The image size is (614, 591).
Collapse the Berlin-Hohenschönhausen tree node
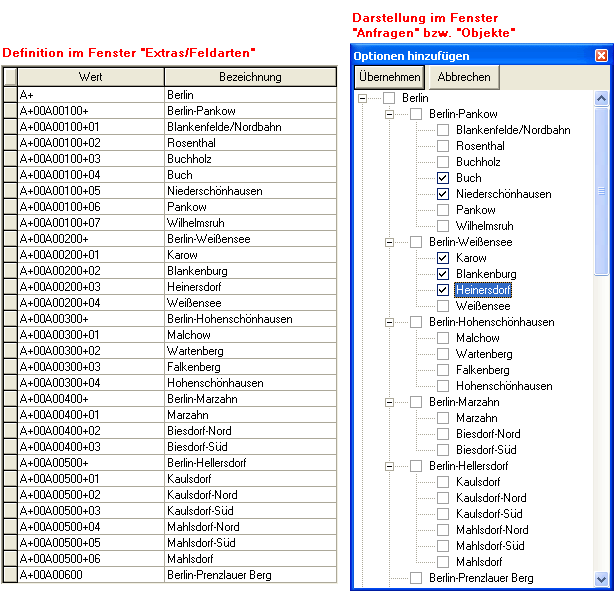click(389, 322)
